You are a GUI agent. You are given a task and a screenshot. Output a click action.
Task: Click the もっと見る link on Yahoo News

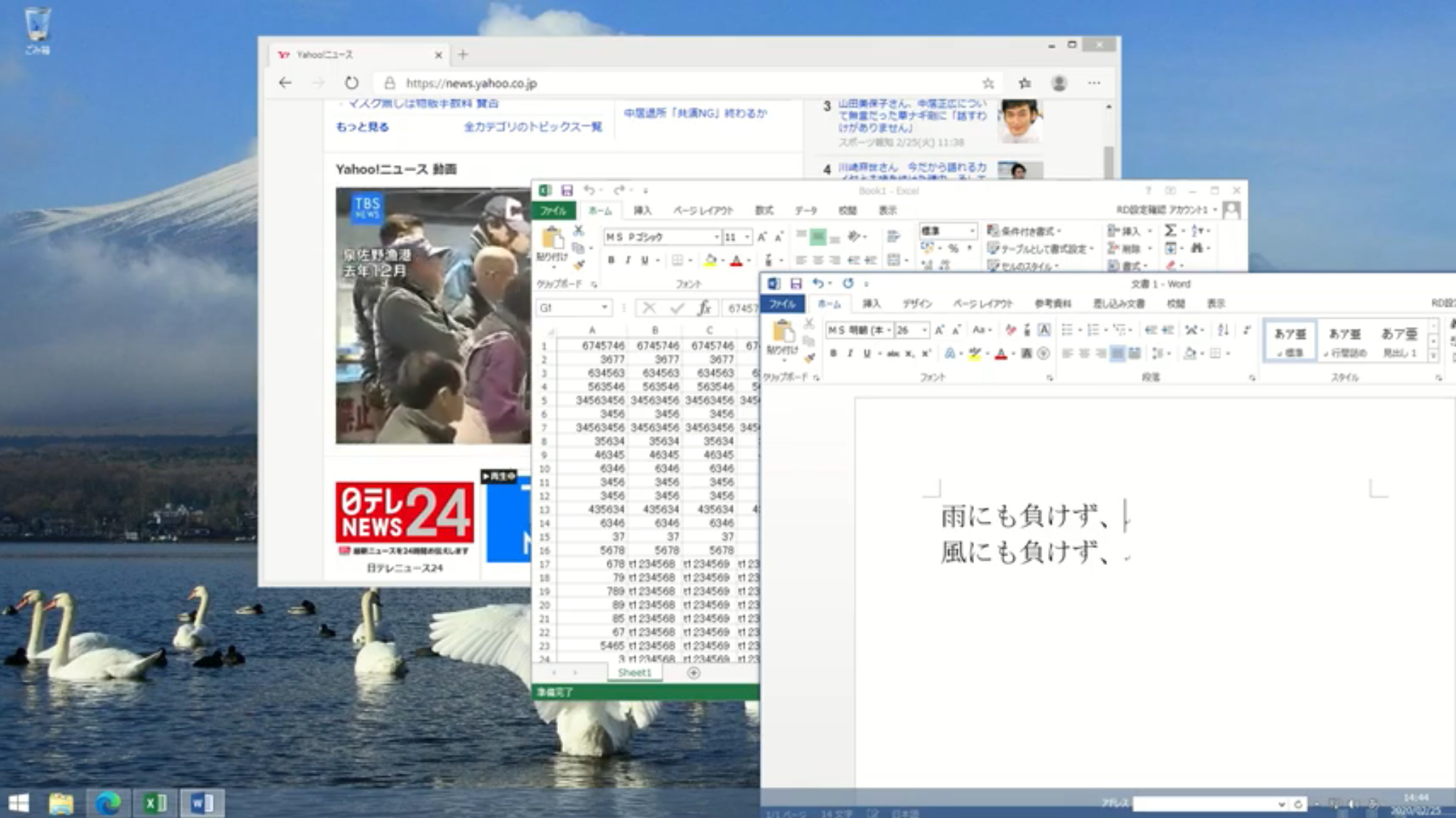(363, 127)
